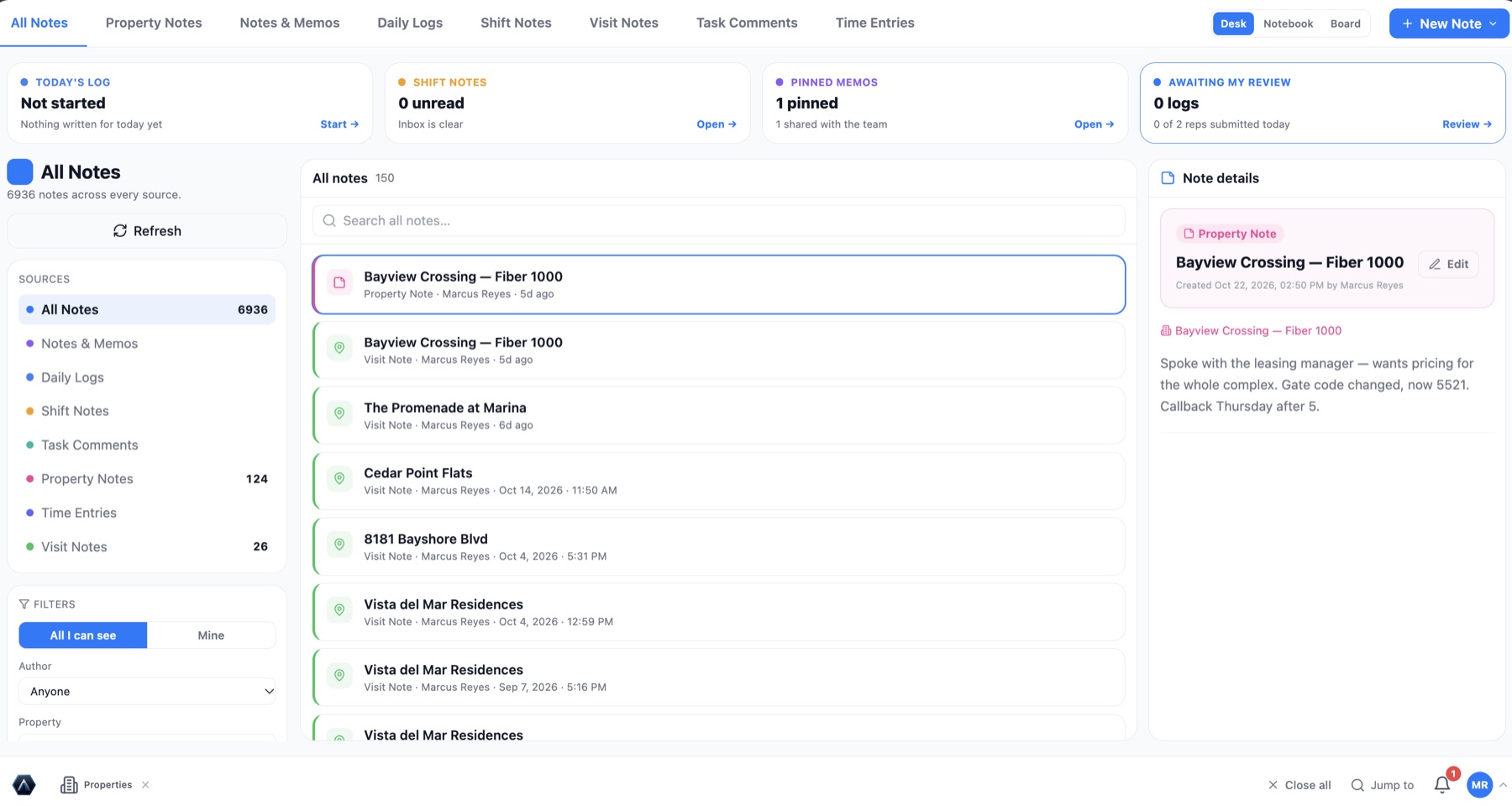Screen dimensions: 1512x806
Task: Click the Search all notes field
Action: (719, 221)
